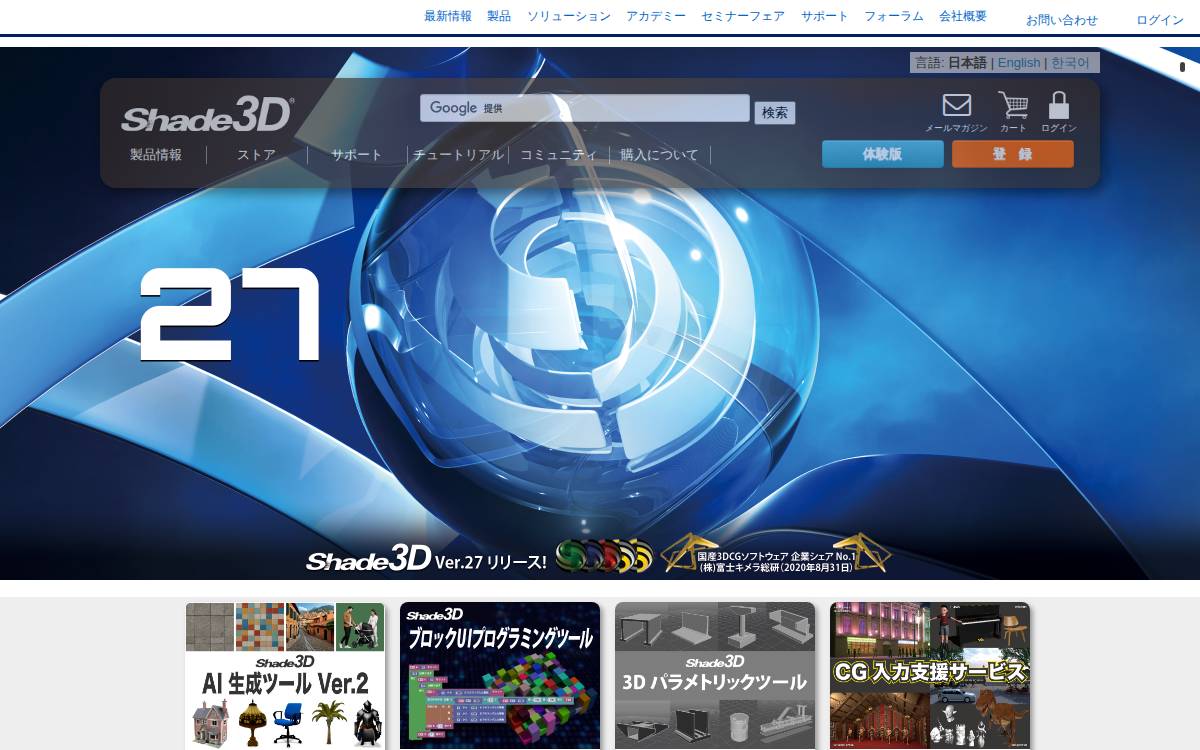Click the 検索 search button
This screenshot has width=1200, height=750.
775,112
